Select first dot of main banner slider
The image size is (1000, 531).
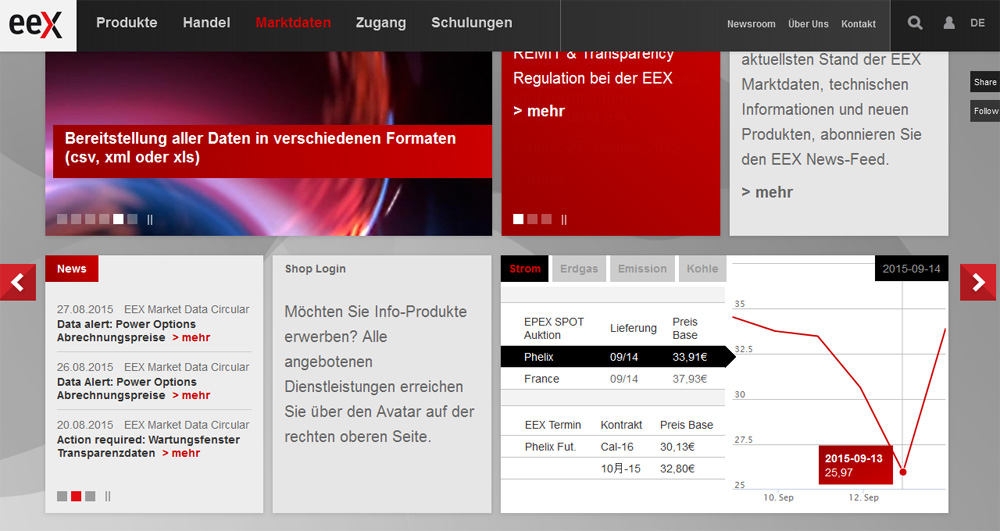click(62, 219)
